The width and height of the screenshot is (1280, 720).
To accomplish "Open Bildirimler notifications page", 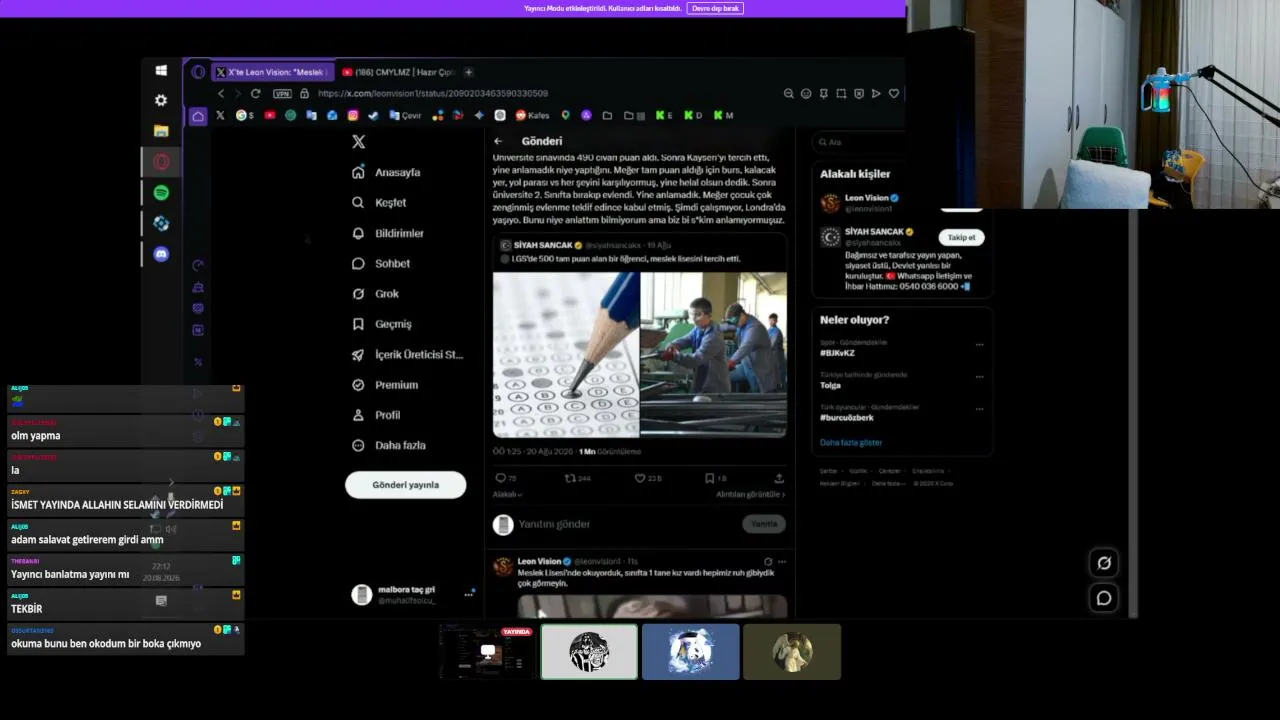I will click(x=388, y=233).
